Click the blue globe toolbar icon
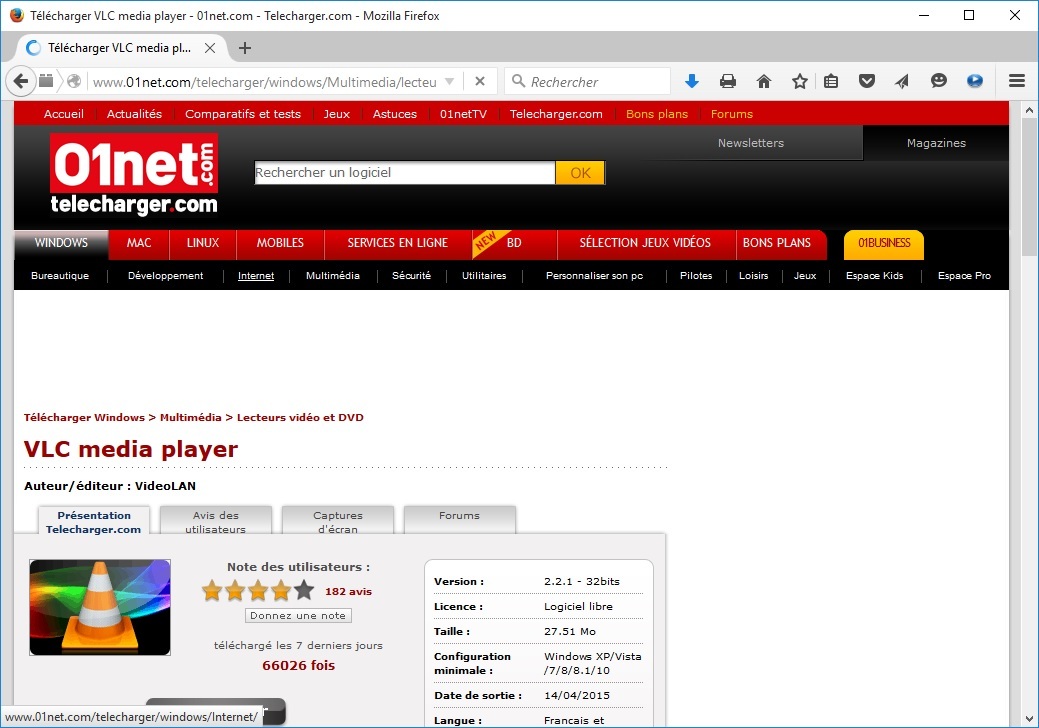This screenshot has height=728, width=1039. pos(975,81)
